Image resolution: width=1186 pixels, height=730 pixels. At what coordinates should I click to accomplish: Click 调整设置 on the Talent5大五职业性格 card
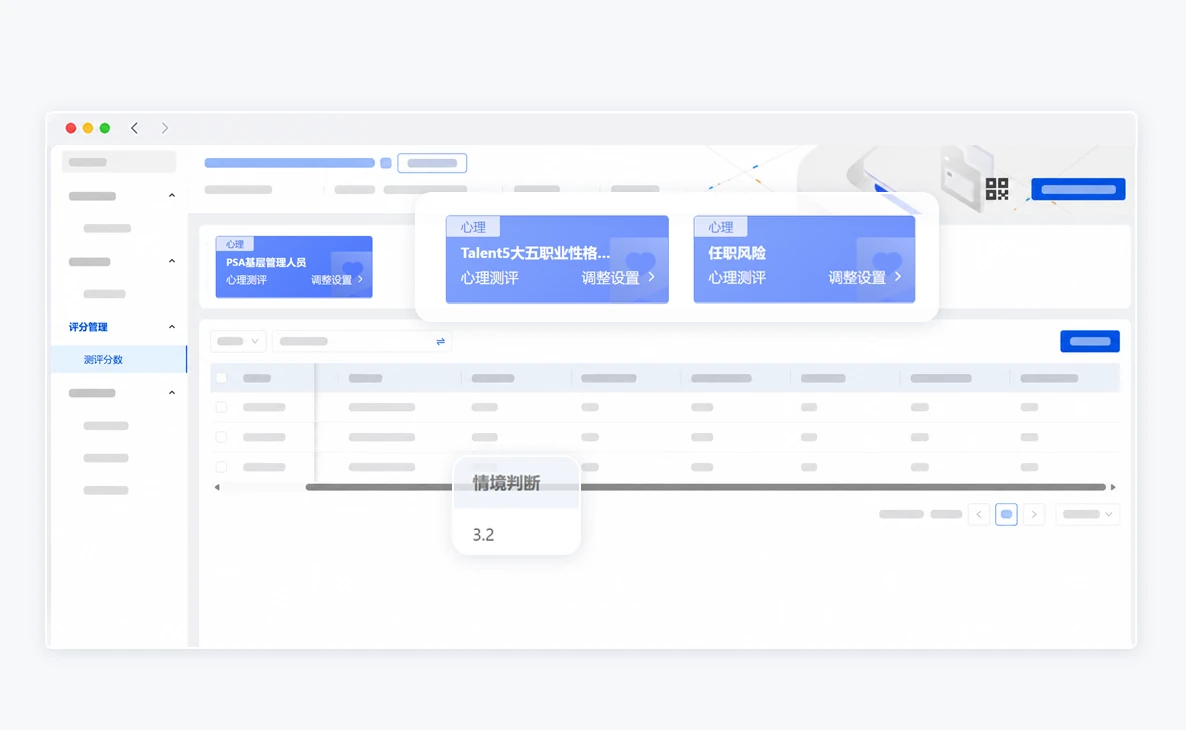pos(610,278)
